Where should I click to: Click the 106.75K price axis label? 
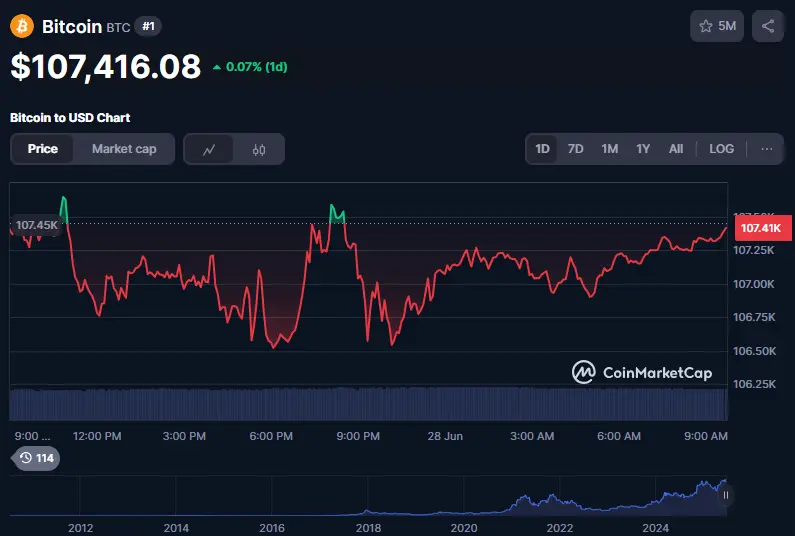(754, 317)
